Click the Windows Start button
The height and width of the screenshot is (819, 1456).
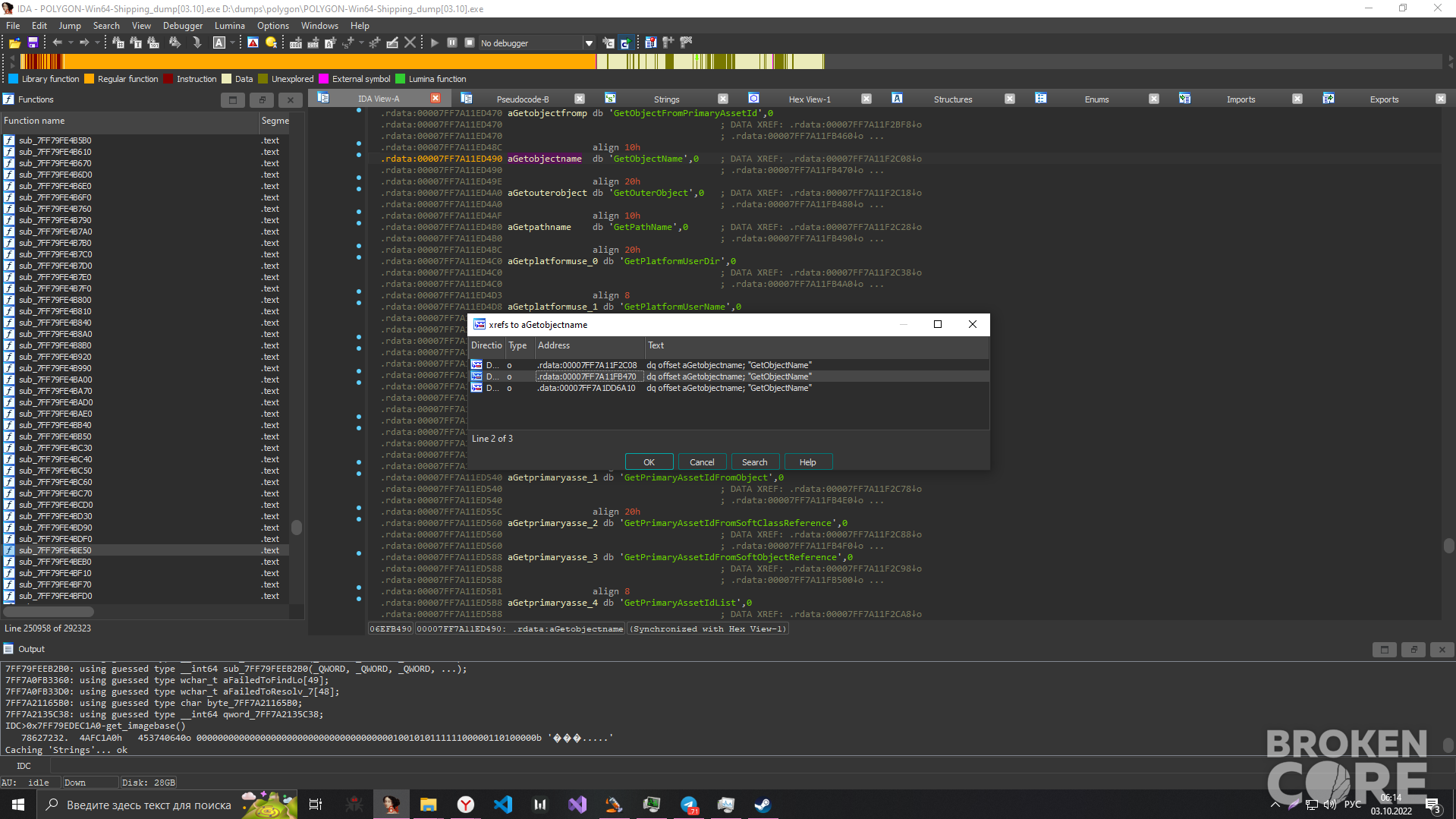(x=18, y=805)
